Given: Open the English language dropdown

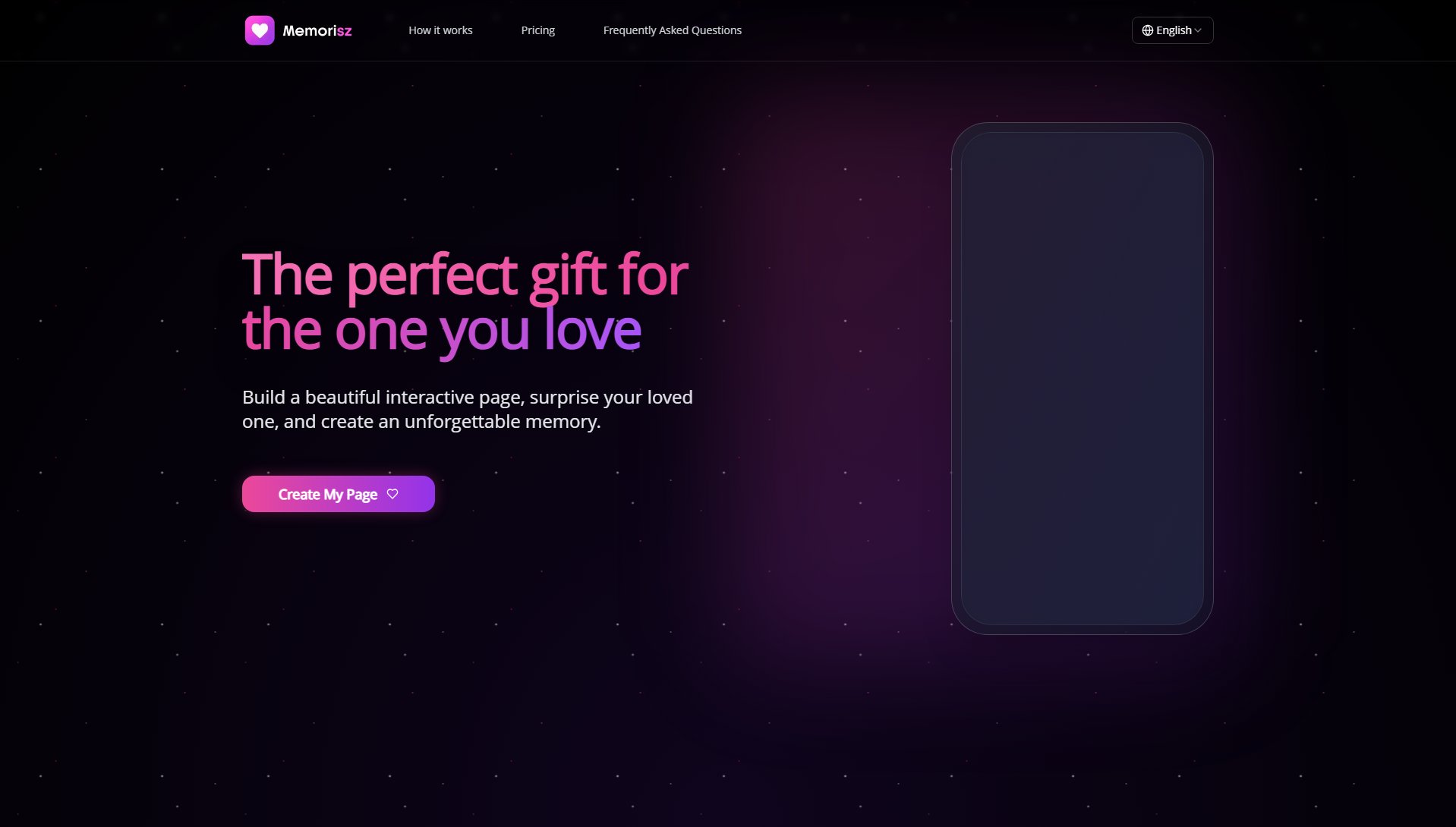Looking at the screenshot, I should pos(1172,30).
